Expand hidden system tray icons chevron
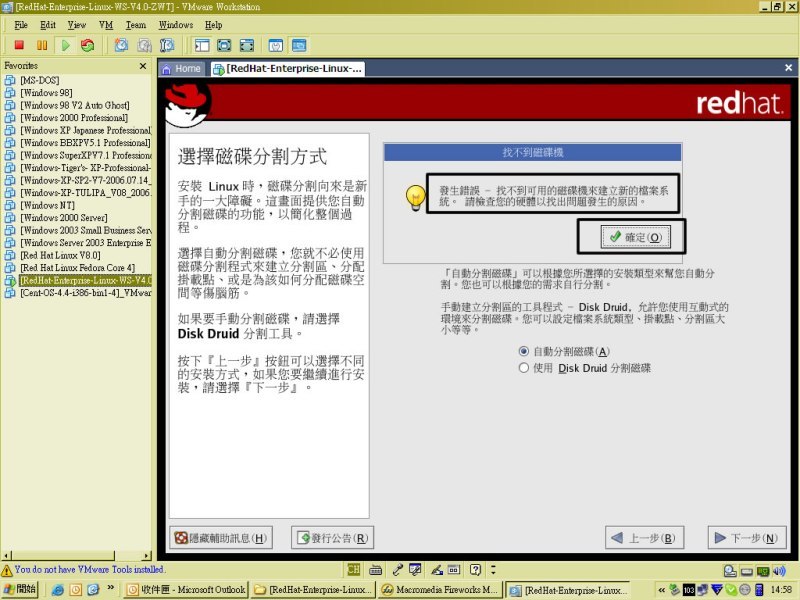 pos(662,590)
